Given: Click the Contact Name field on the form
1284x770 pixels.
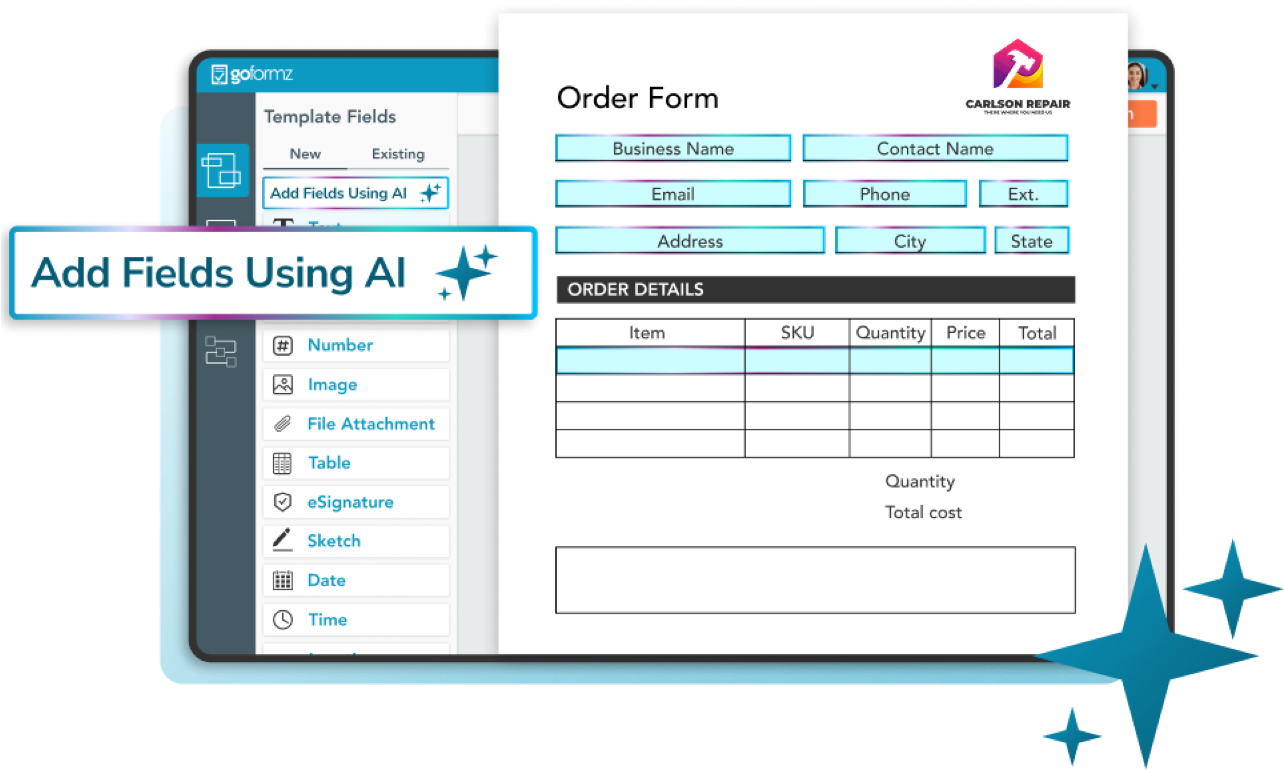Looking at the screenshot, I should click(934, 148).
